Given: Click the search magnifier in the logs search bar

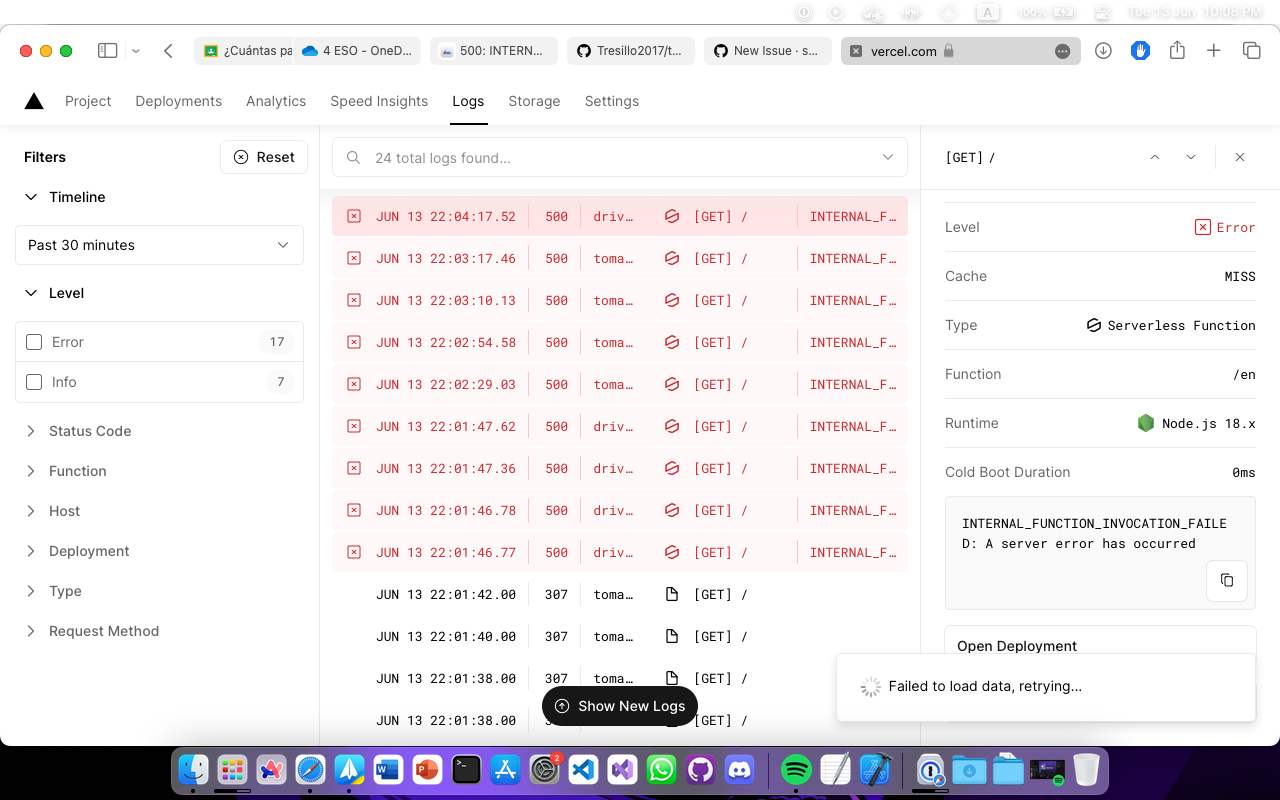Looking at the screenshot, I should 353,157.
